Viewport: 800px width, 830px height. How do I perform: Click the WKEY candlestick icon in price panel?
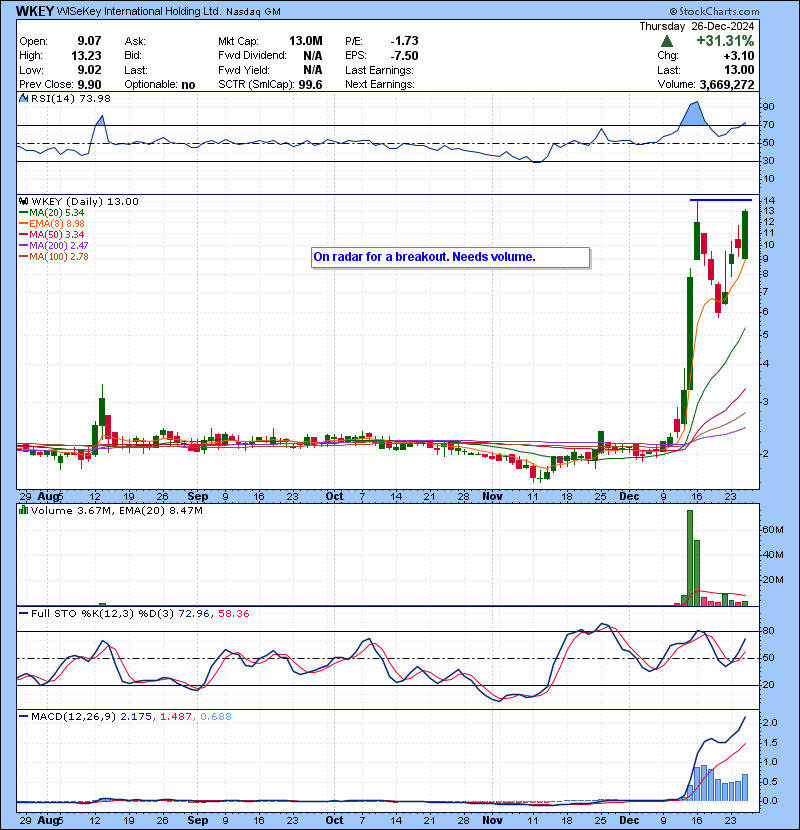click(x=23, y=201)
